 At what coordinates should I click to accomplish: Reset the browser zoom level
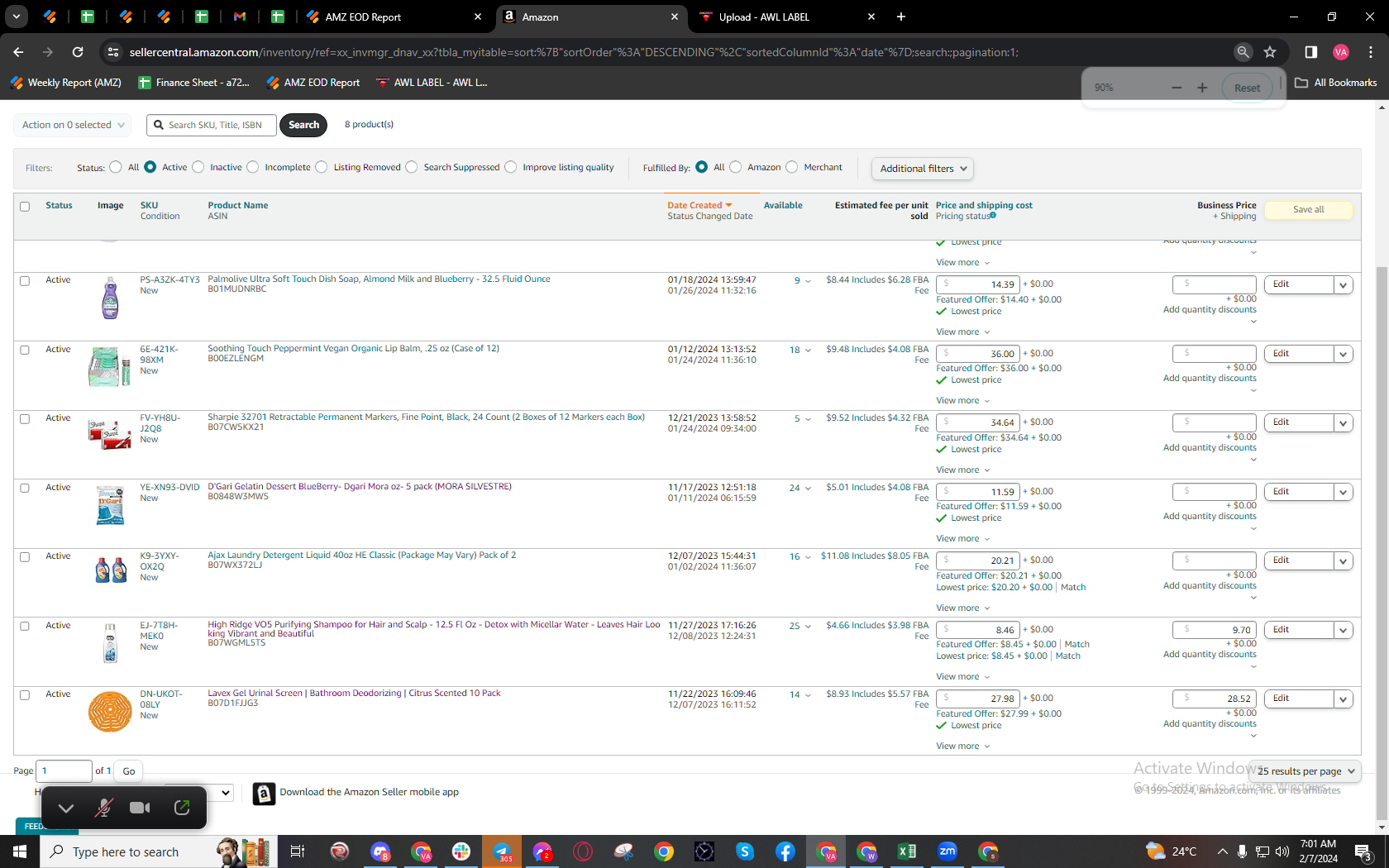[x=1247, y=88]
